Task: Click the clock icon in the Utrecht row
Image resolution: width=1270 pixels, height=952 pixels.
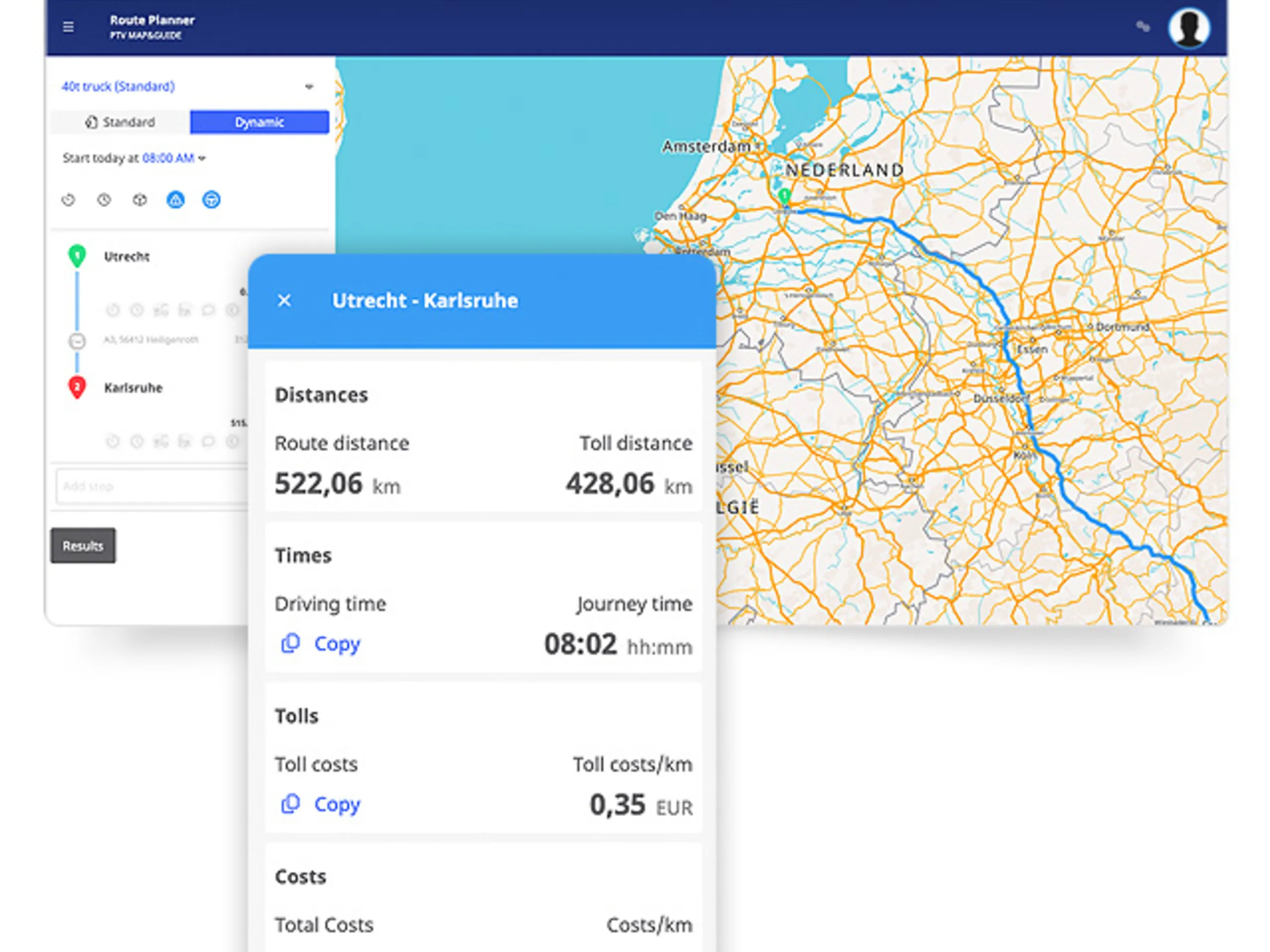Action: click(136, 310)
